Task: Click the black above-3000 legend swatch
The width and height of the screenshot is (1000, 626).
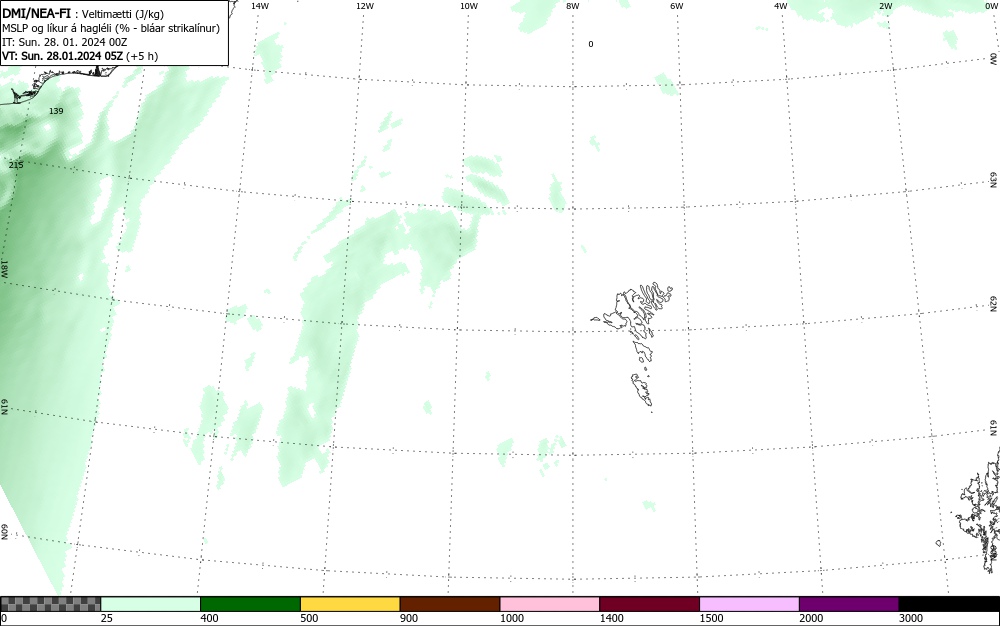Action: click(949, 604)
